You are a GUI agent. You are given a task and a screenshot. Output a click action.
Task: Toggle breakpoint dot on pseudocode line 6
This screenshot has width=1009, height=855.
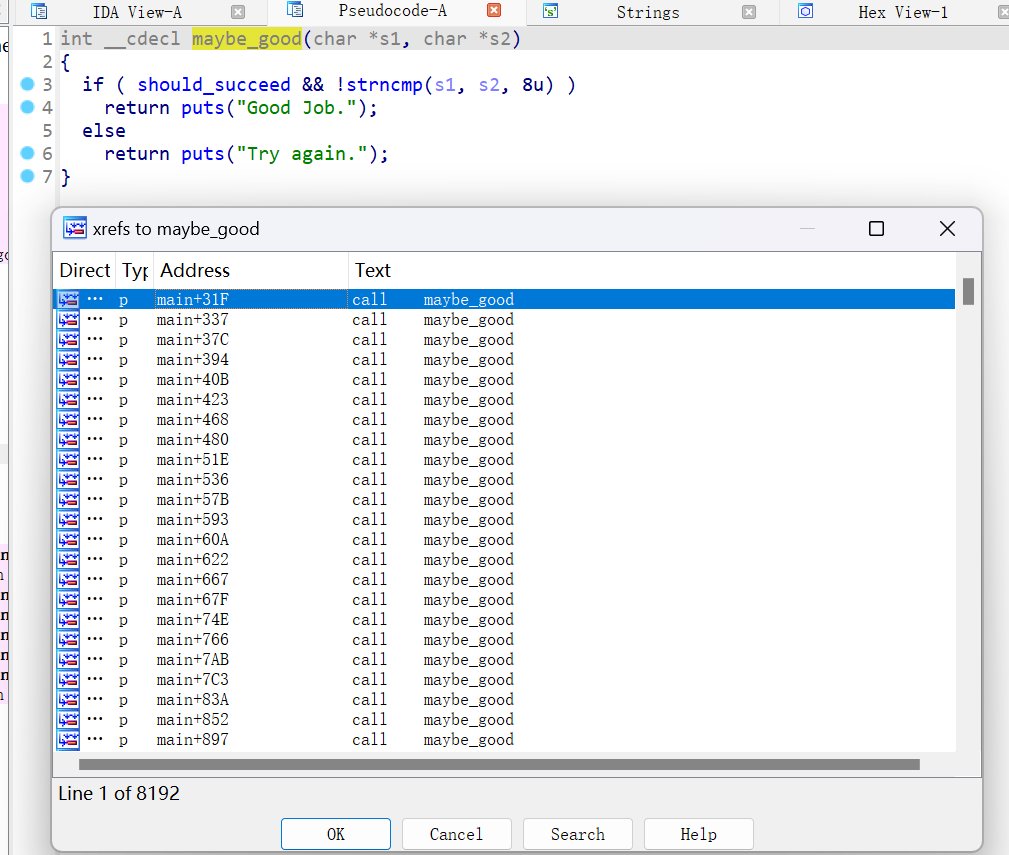click(x=27, y=153)
